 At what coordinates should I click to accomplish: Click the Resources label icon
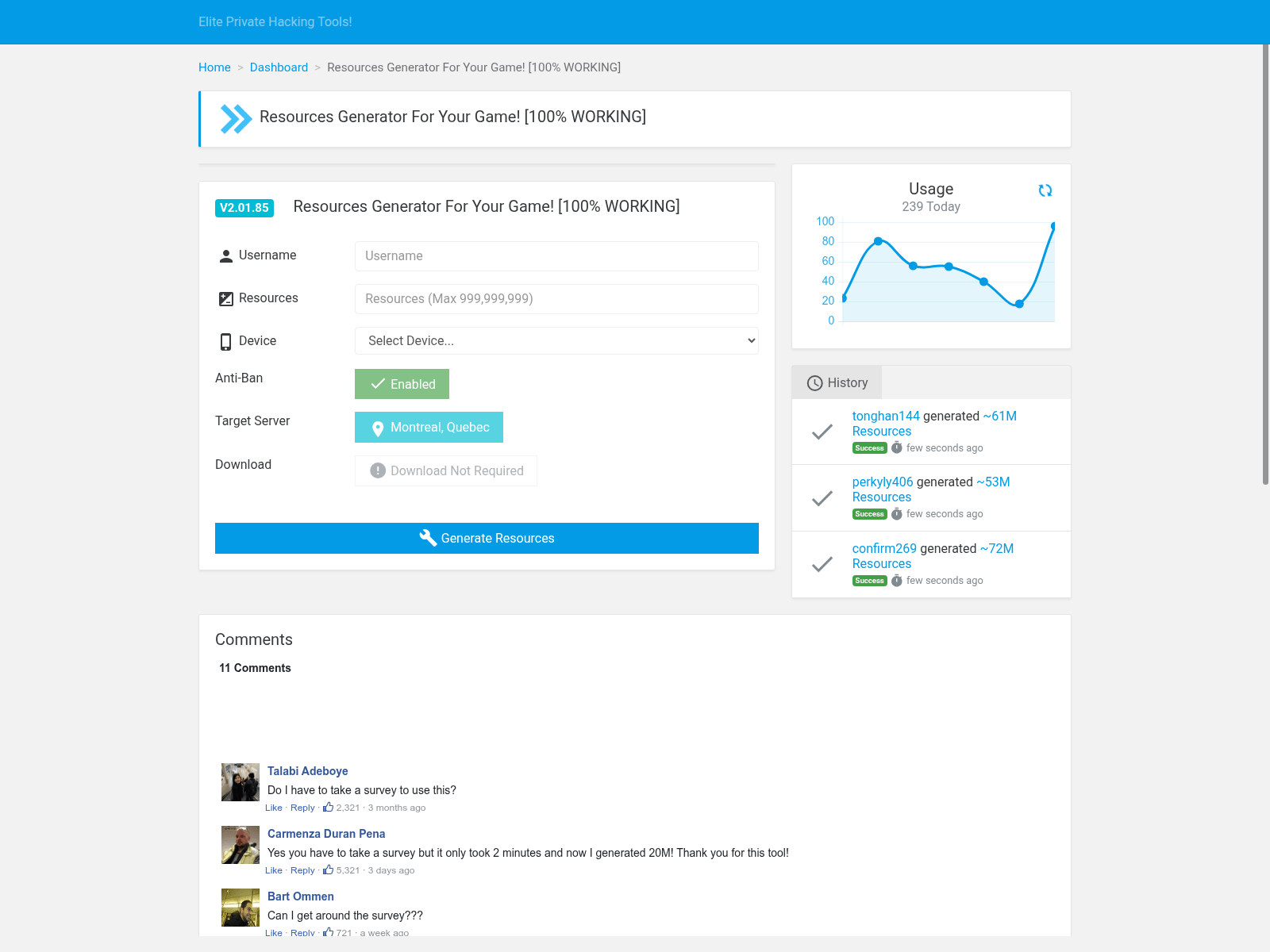coord(226,298)
